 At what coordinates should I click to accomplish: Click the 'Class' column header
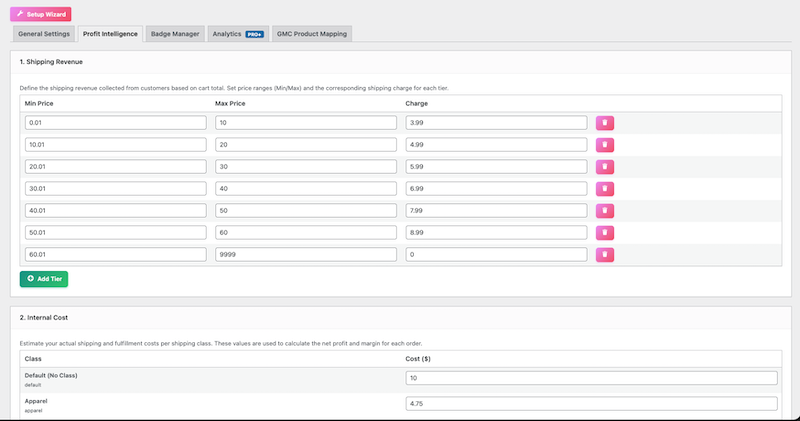pyautogui.click(x=33, y=359)
